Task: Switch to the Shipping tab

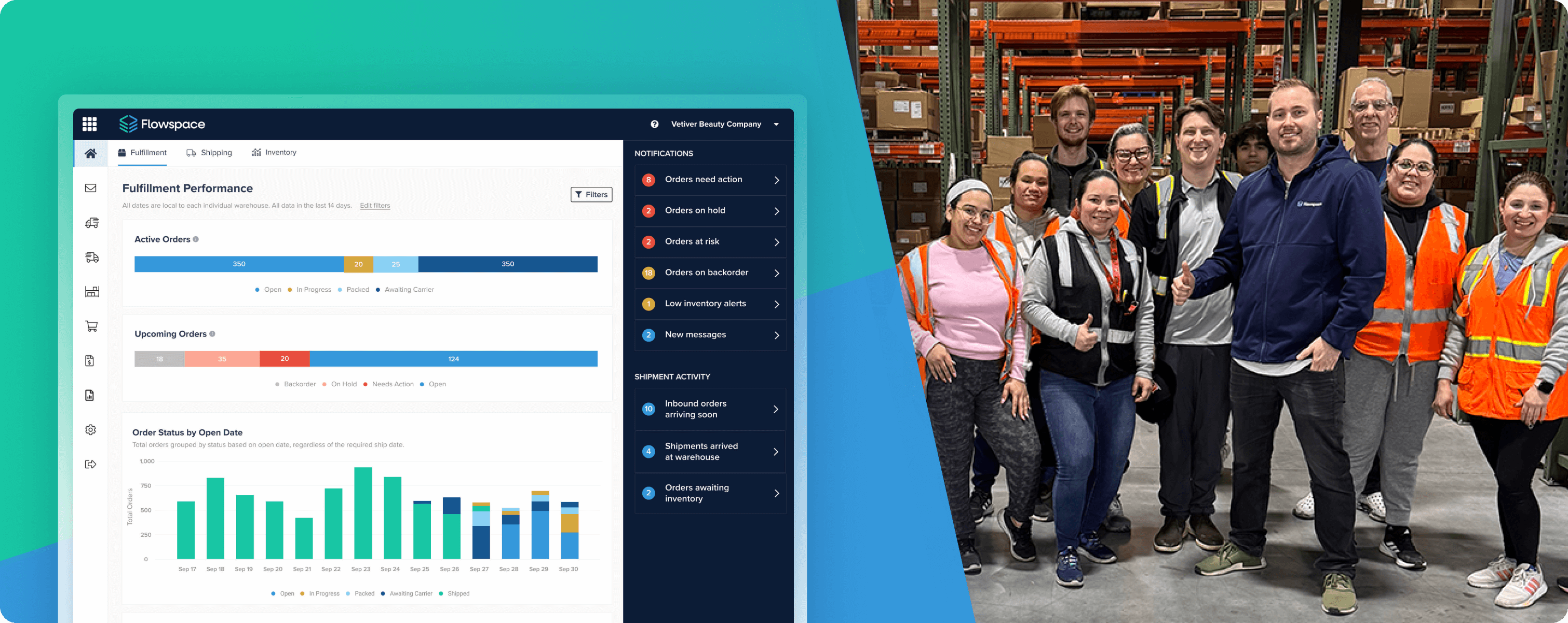Action: (x=209, y=153)
